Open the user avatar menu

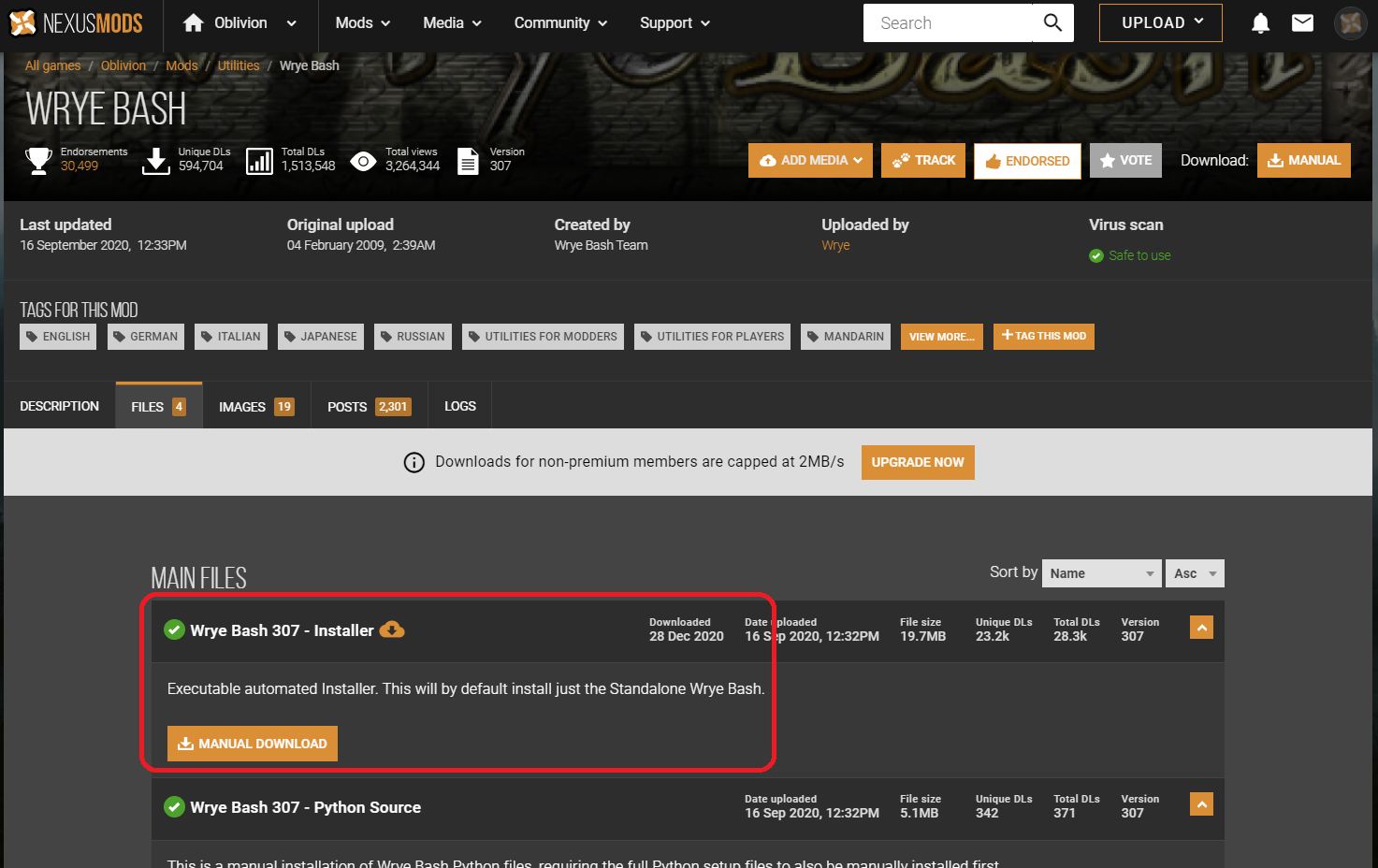tap(1350, 22)
